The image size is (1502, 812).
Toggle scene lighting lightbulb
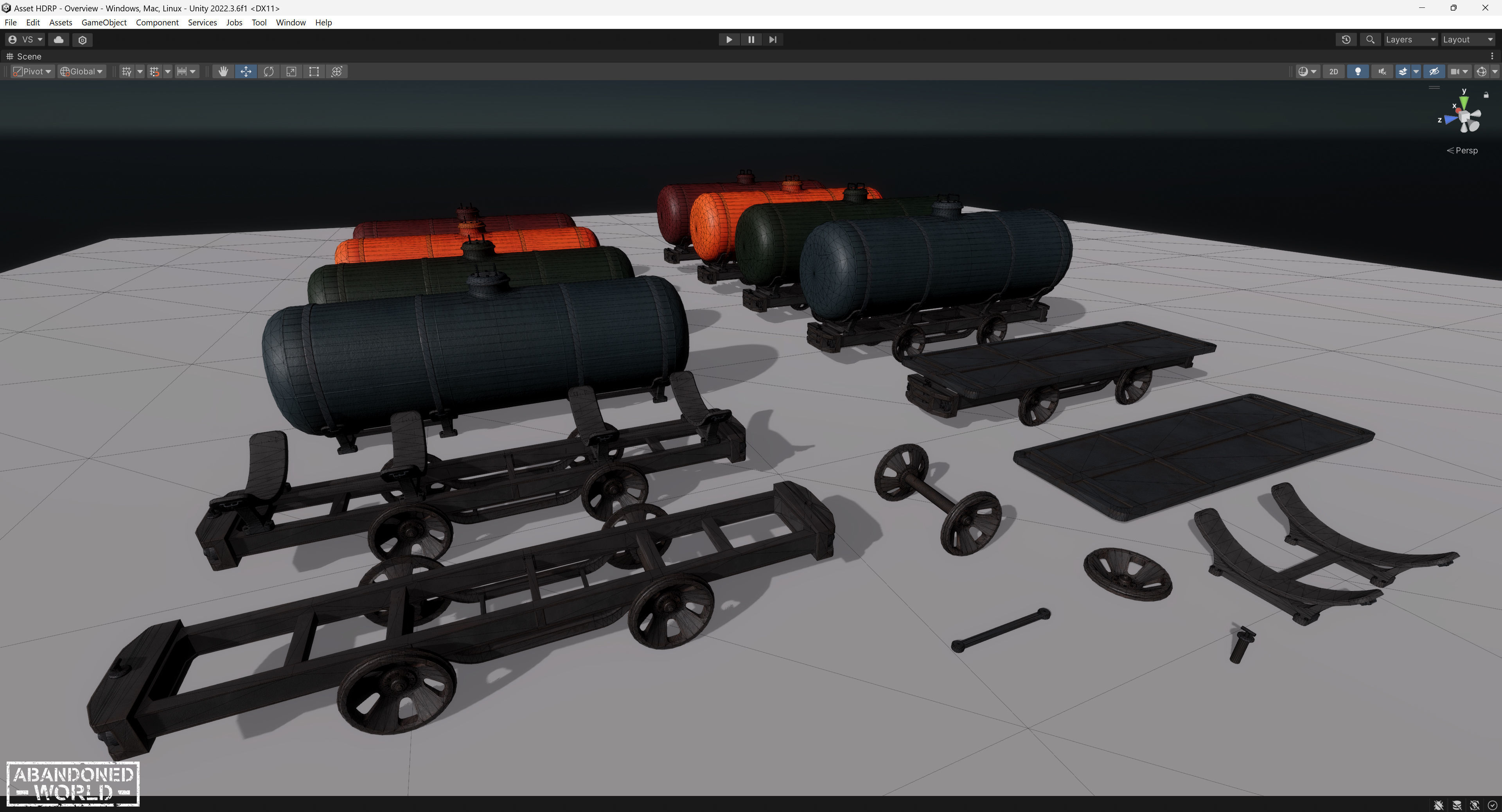tap(1357, 72)
